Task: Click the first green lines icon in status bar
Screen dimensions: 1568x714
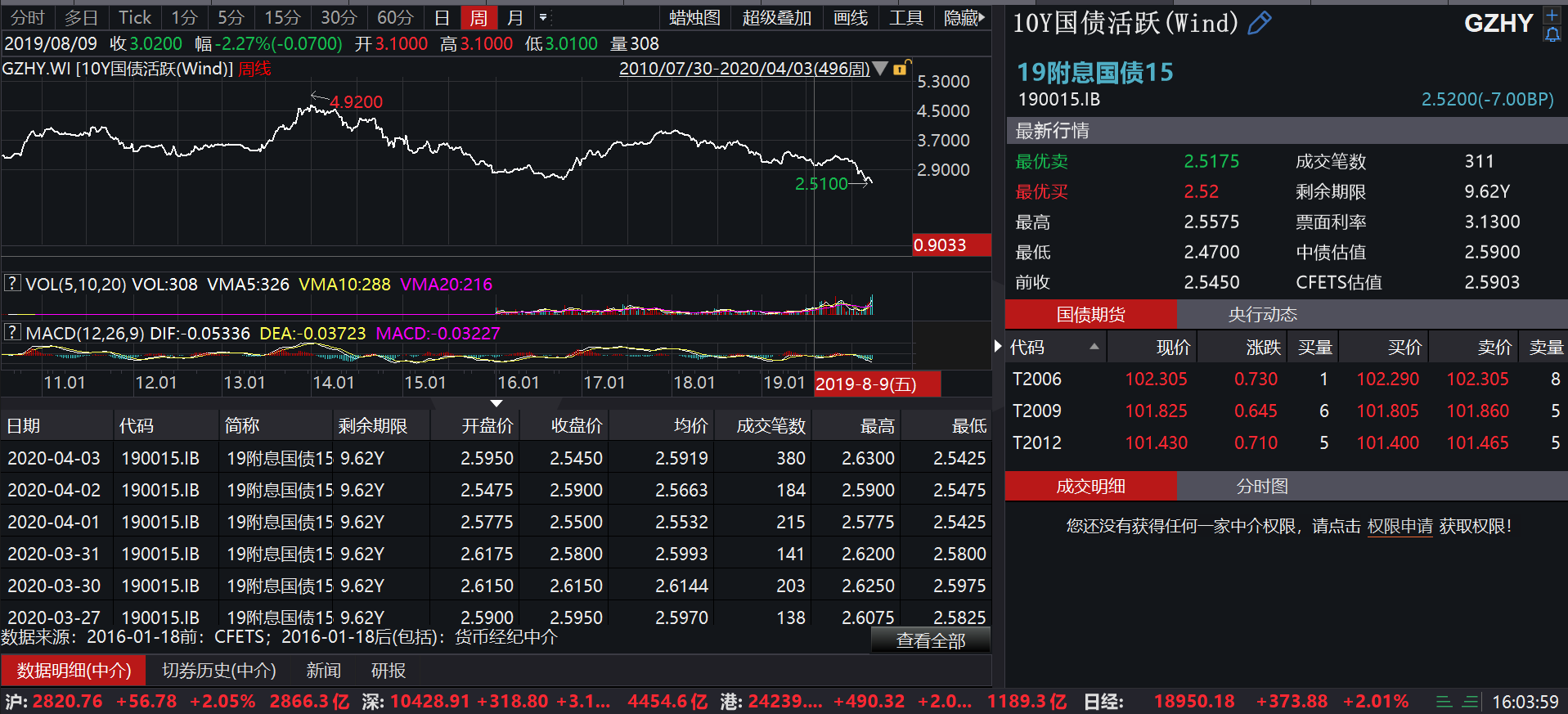Action: pyautogui.click(x=1444, y=702)
